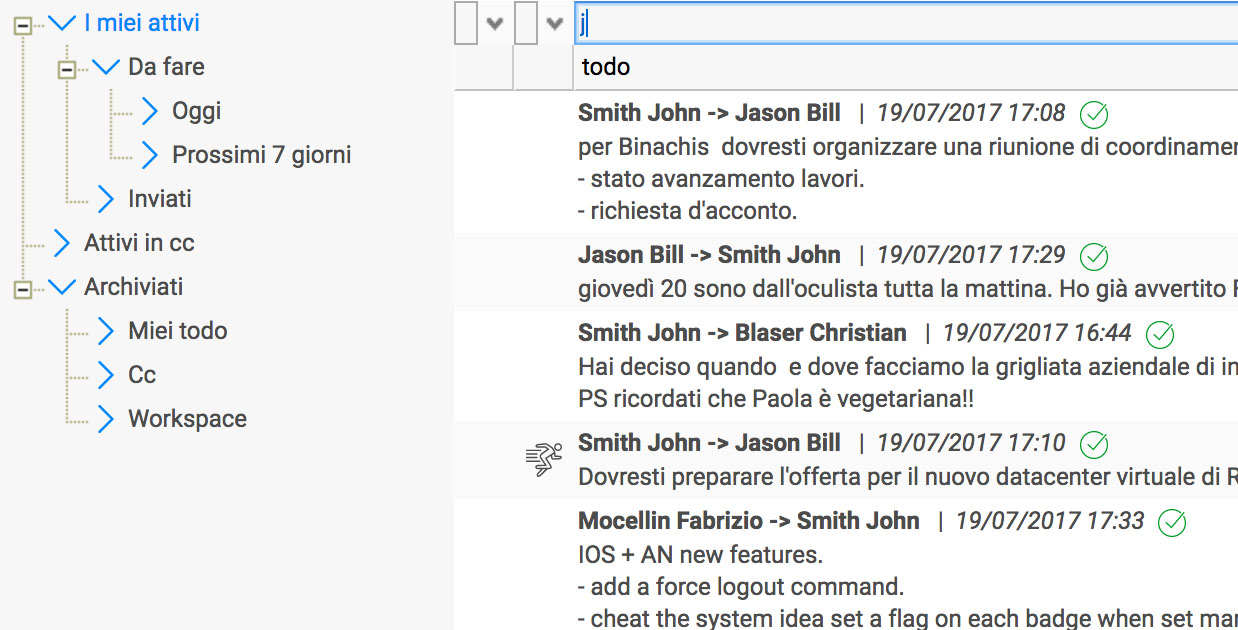Viewport: 1238px width, 630px height.
Task: Focus the search text field
Action: tap(906, 23)
